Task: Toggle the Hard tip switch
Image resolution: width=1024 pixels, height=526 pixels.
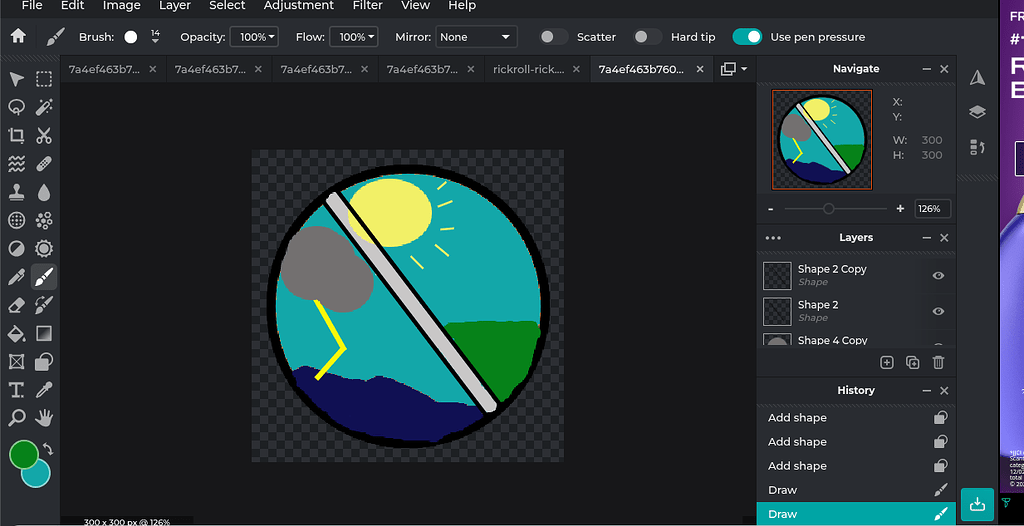Action: [x=648, y=37]
